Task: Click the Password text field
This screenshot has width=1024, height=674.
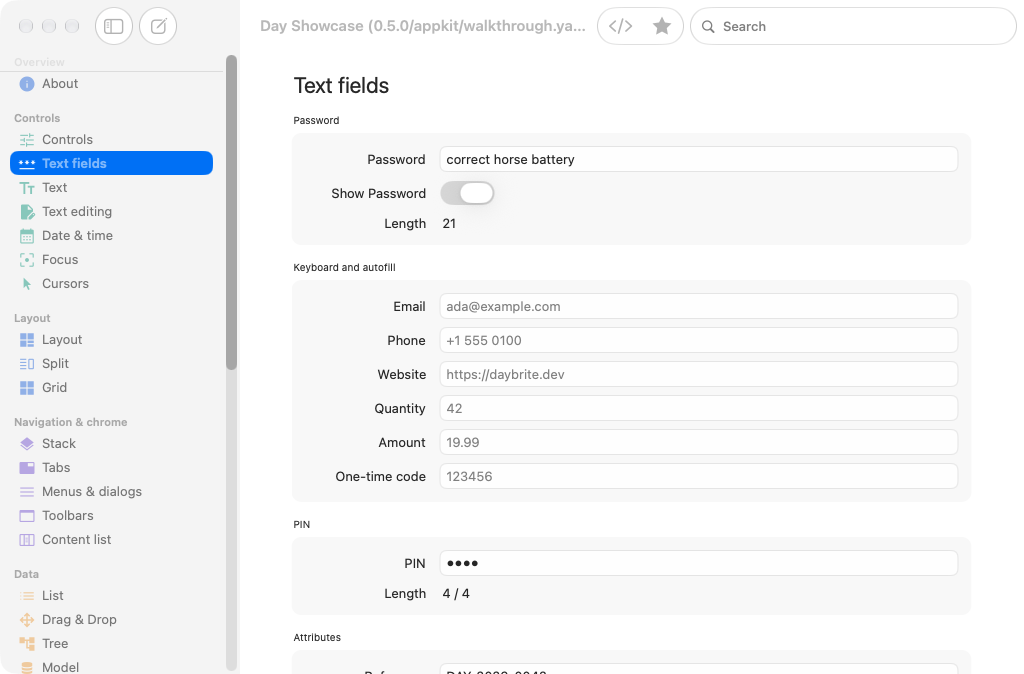Action: point(699,159)
